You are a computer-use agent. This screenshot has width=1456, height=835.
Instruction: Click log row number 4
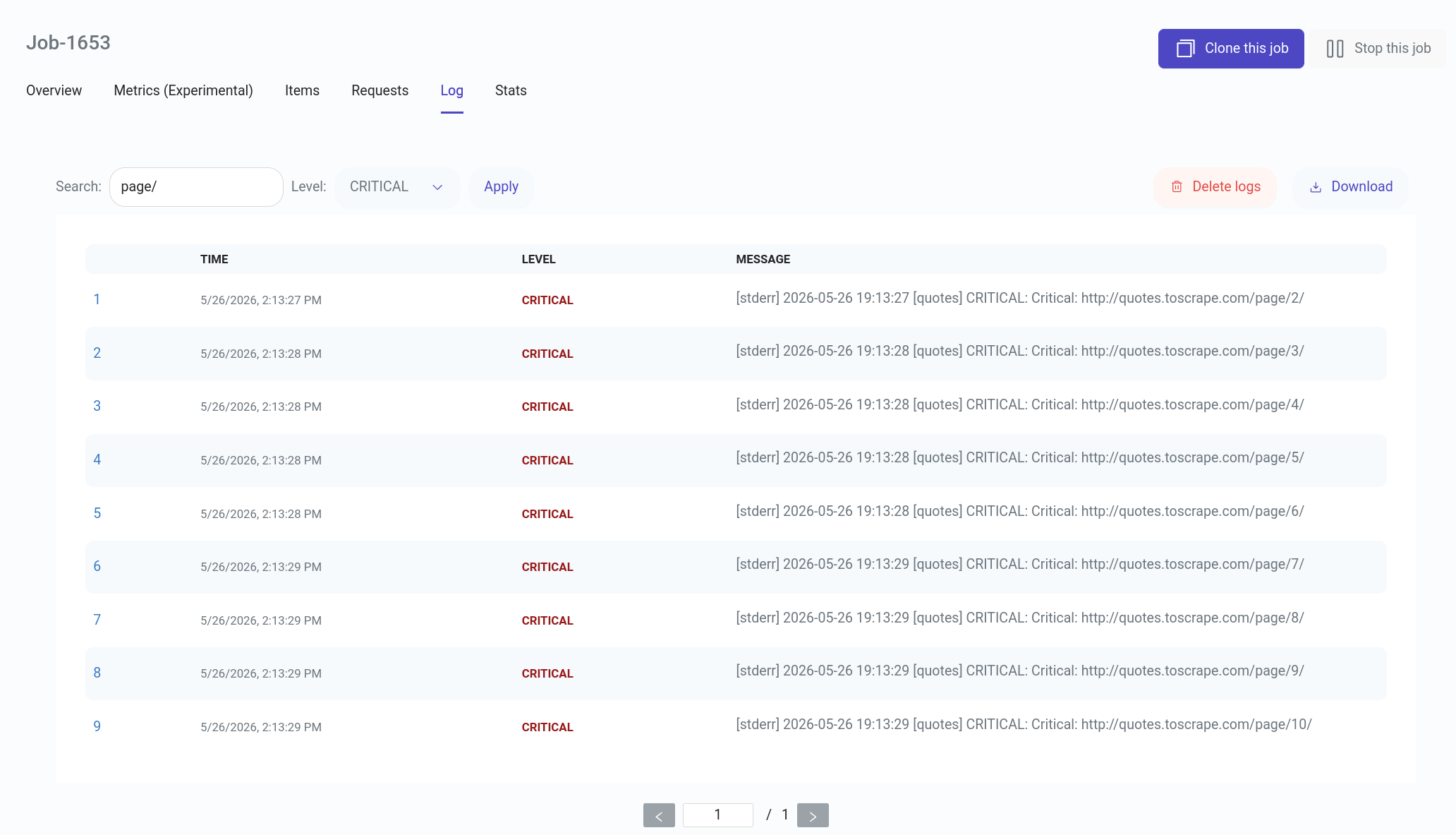click(x=97, y=459)
